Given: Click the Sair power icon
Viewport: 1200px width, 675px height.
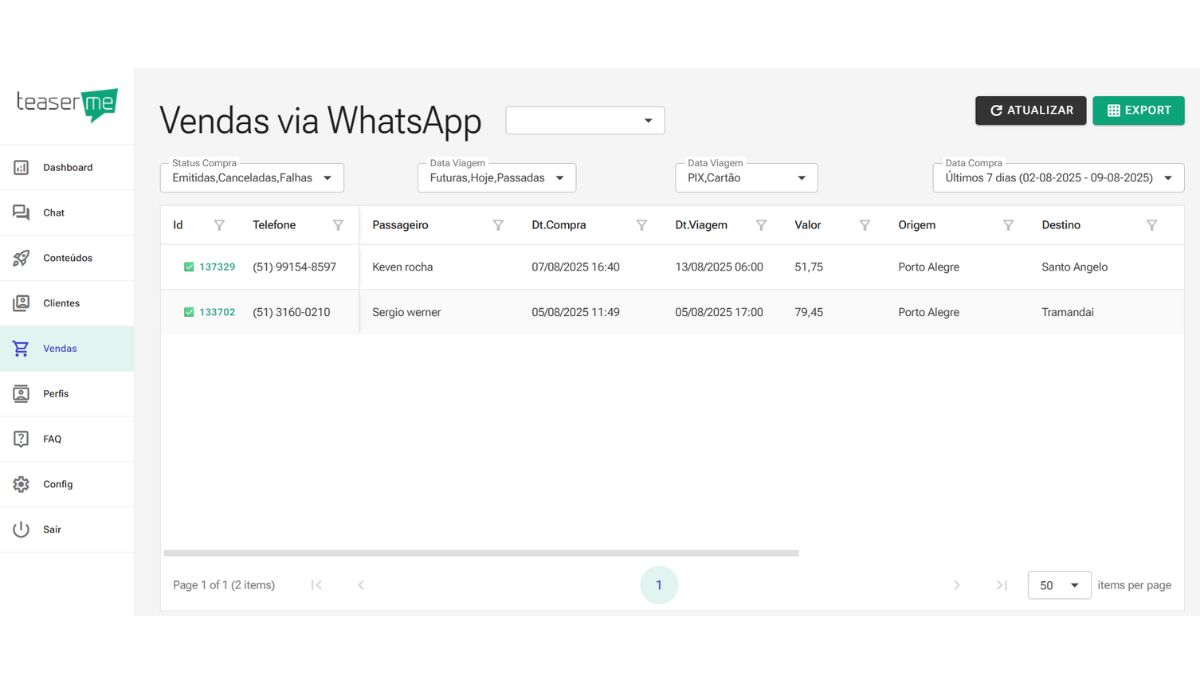Looking at the screenshot, I should pyautogui.click(x=21, y=530).
